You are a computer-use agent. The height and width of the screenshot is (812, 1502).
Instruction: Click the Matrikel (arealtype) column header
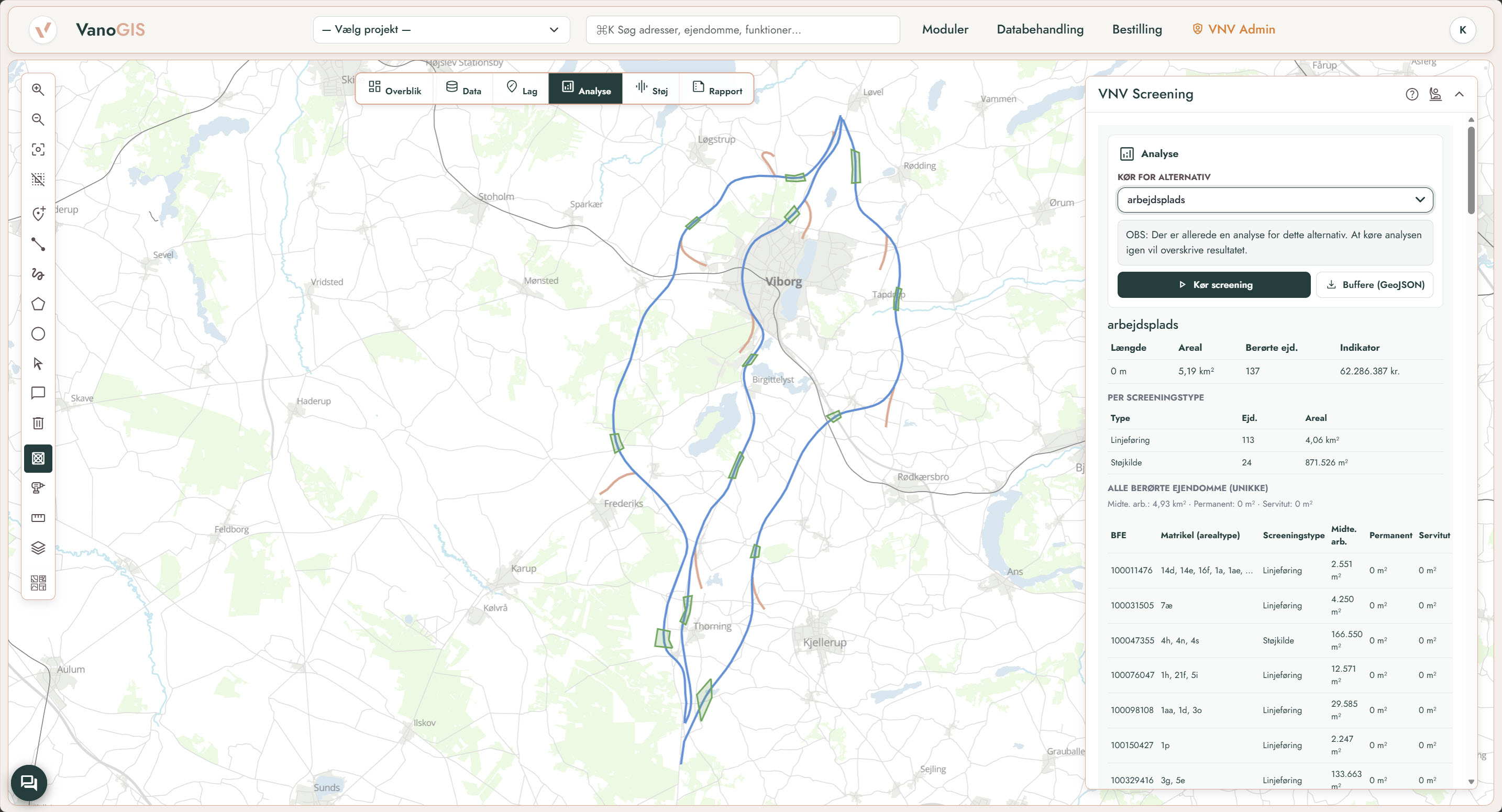1200,535
